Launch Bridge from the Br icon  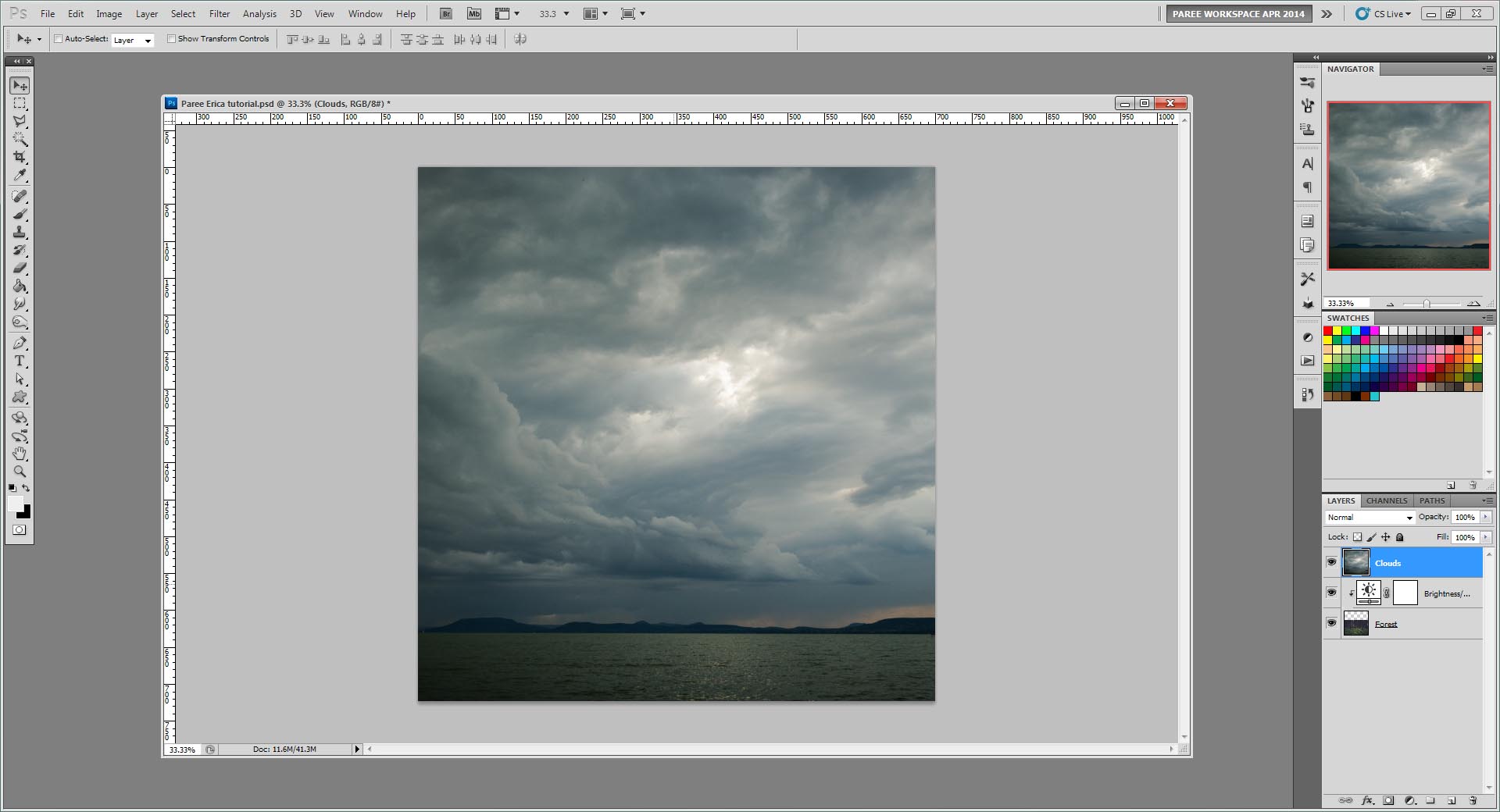coord(445,13)
